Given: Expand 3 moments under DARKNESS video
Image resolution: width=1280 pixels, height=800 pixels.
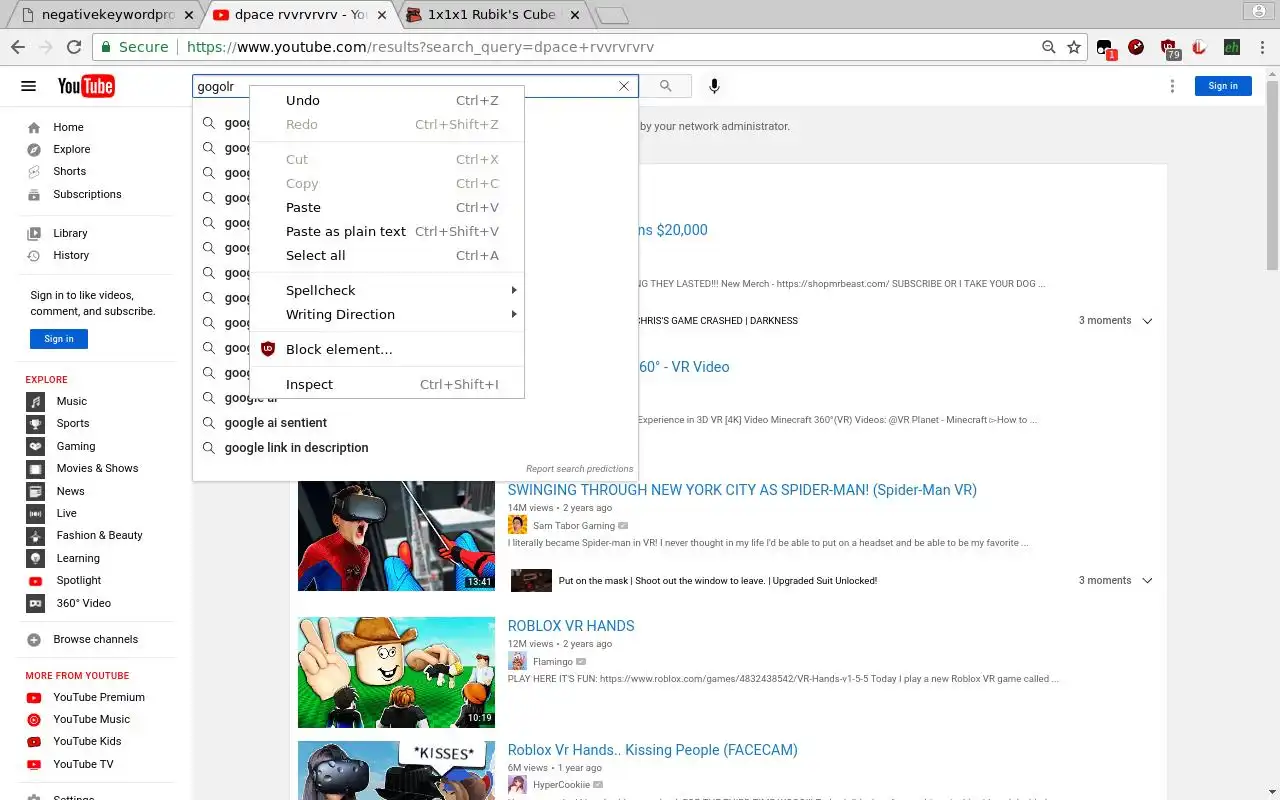Looking at the screenshot, I should [1115, 321].
